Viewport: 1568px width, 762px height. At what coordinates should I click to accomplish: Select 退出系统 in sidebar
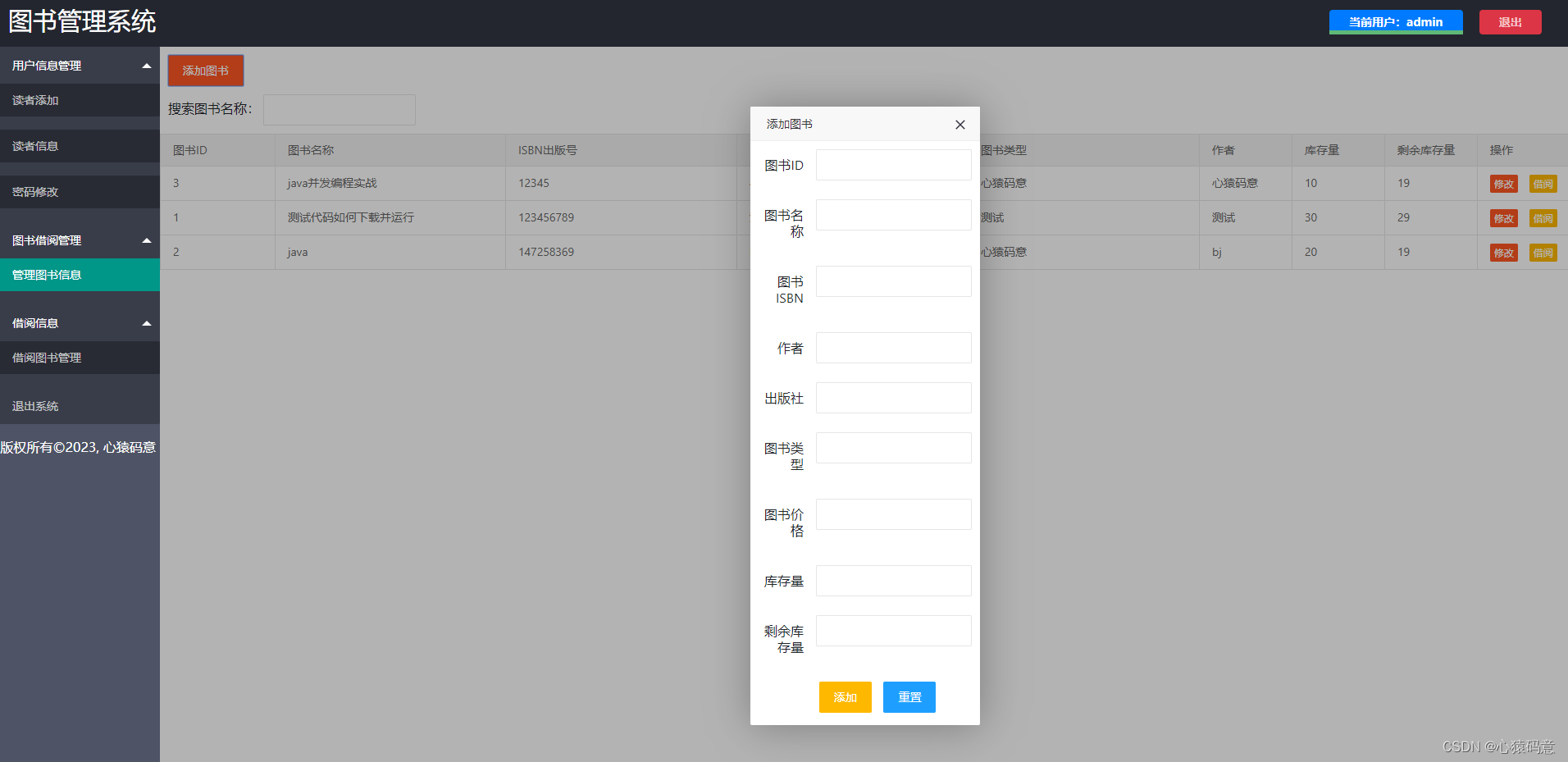[80, 406]
